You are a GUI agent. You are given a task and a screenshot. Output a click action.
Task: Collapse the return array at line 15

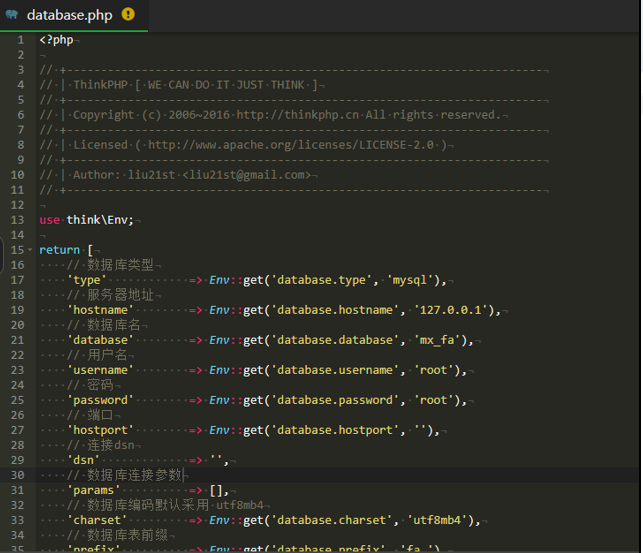click(30, 250)
